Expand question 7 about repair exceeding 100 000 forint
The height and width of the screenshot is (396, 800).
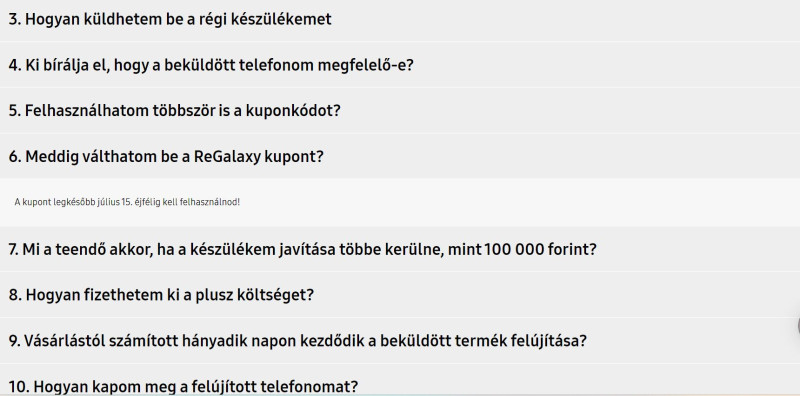click(x=400, y=249)
